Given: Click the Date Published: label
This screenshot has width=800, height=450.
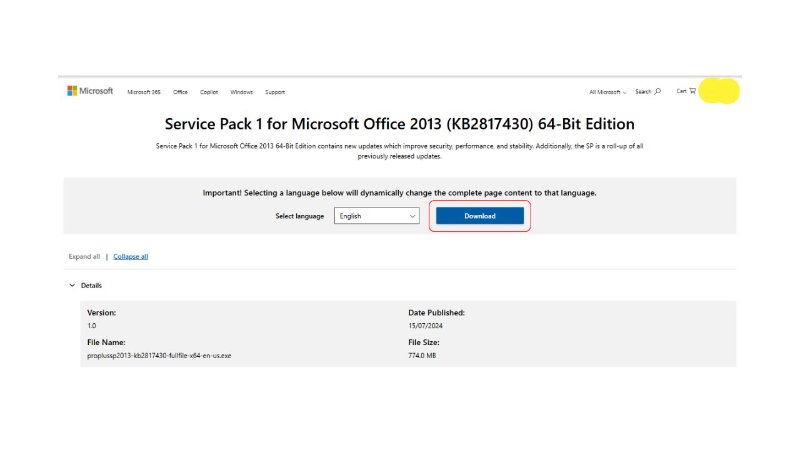Looking at the screenshot, I should (436, 313).
